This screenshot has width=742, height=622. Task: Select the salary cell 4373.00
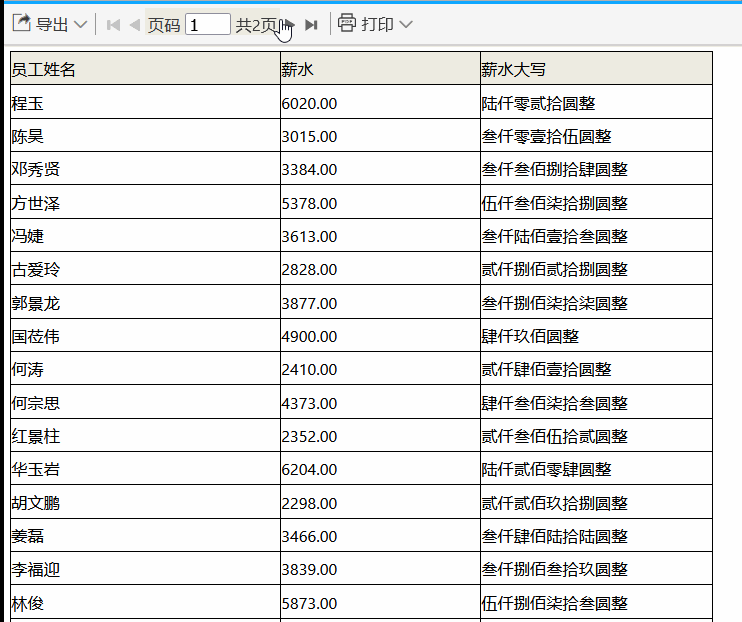click(x=380, y=402)
